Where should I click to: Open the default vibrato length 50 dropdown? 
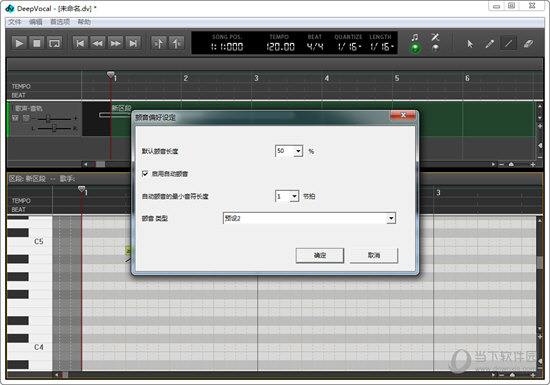click(298, 151)
